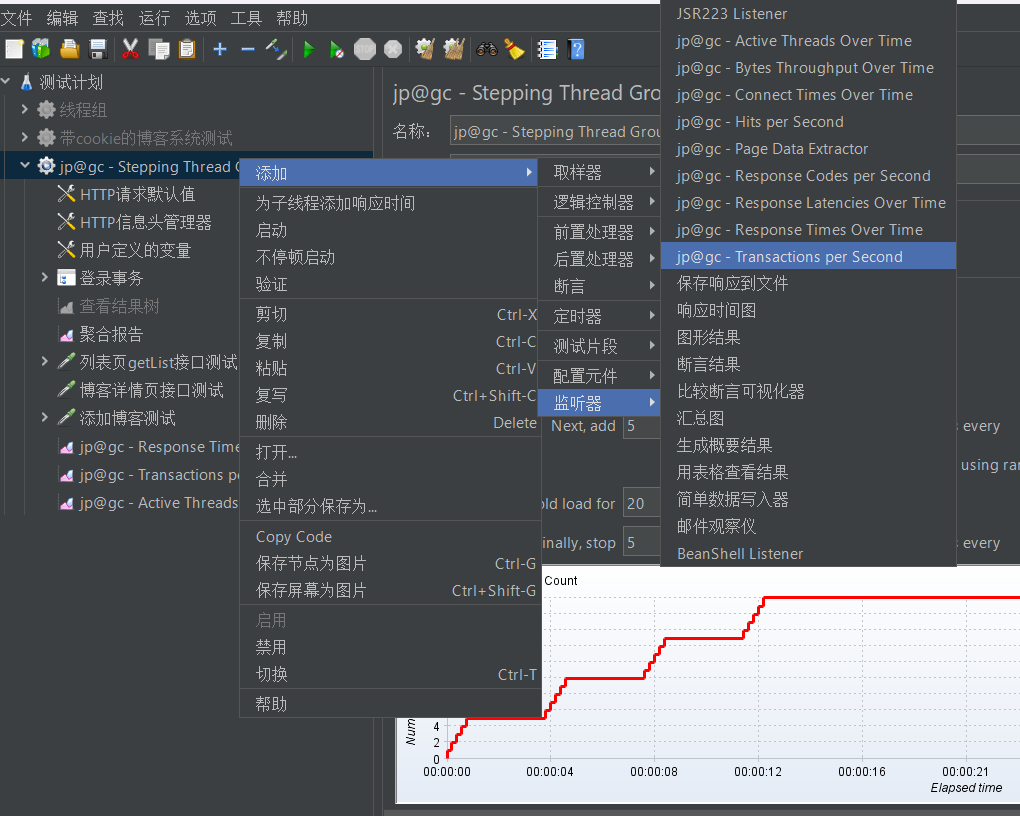Click the finally, stop 5 field
1020x816 pixels.
pos(641,543)
